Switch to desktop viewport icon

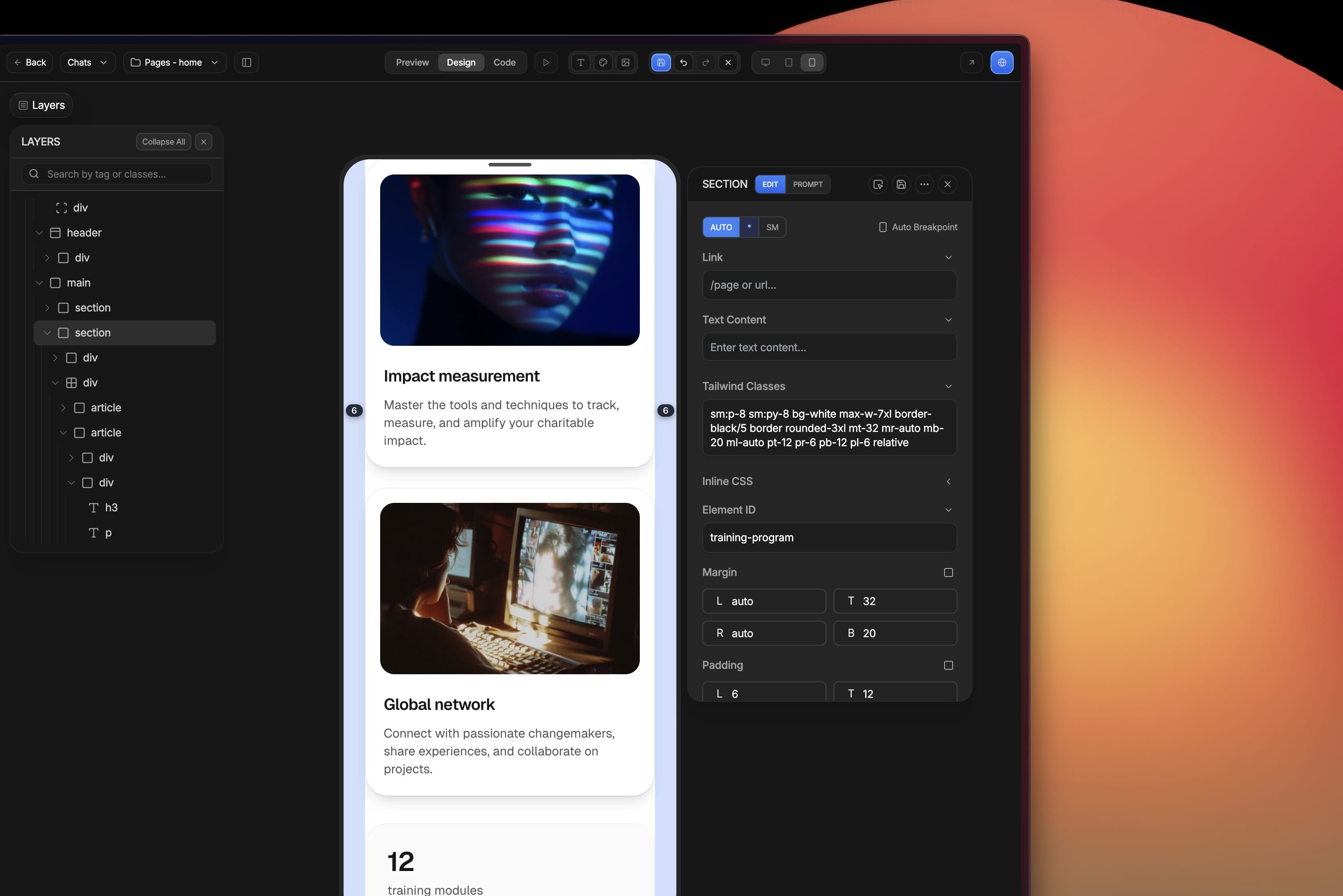click(x=766, y=63)
